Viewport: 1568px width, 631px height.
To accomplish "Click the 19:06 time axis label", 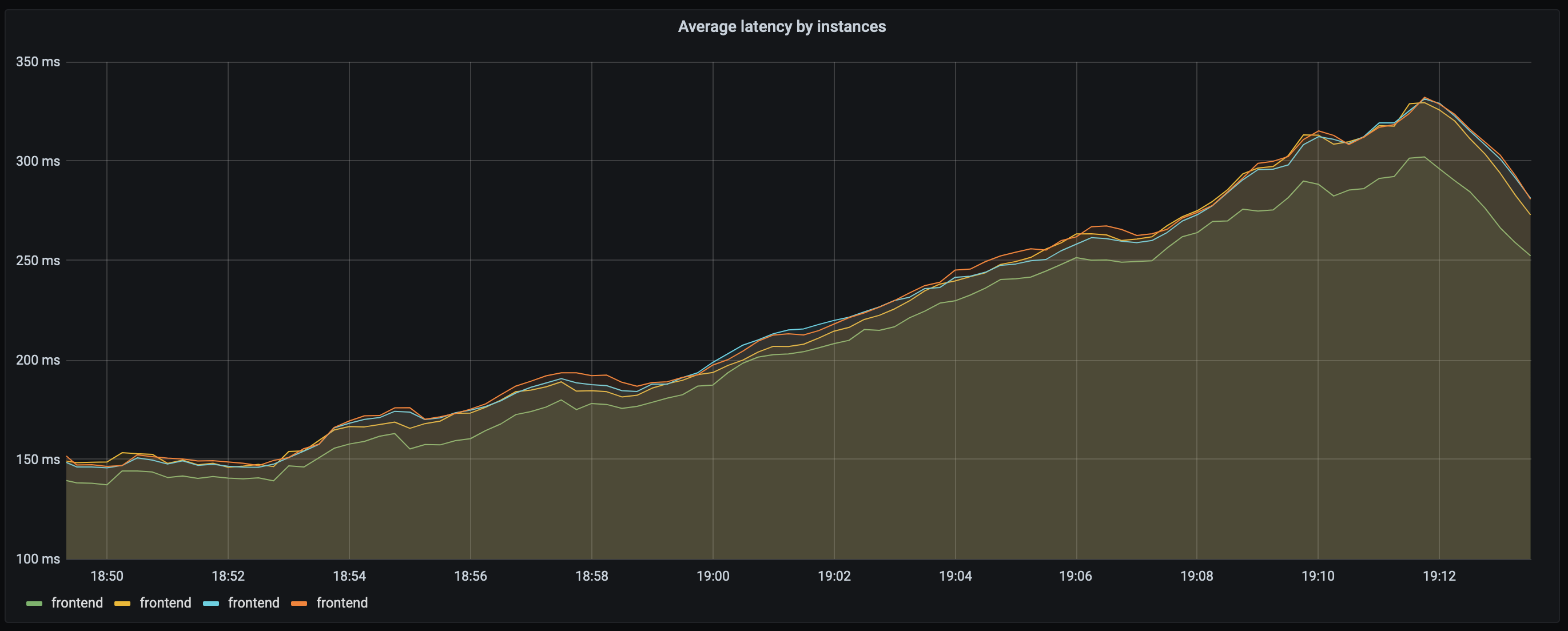I will (x=1076, y=576).
